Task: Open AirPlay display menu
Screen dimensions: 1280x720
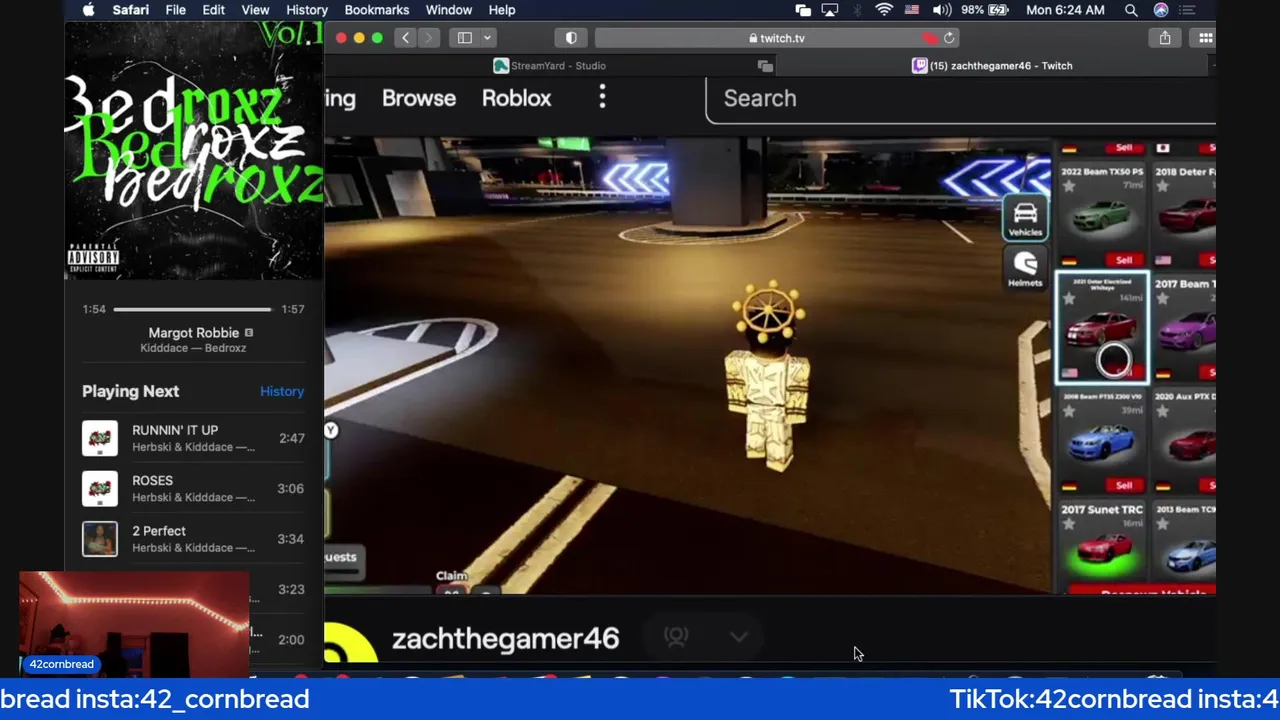Action: coord(830,10)
